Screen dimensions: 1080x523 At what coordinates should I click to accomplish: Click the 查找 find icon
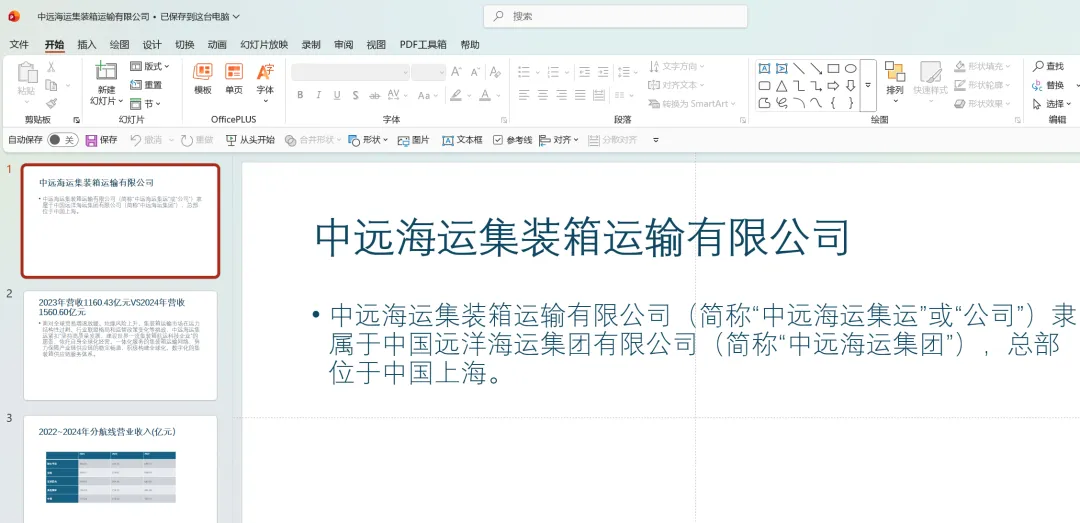[1038, 66]
